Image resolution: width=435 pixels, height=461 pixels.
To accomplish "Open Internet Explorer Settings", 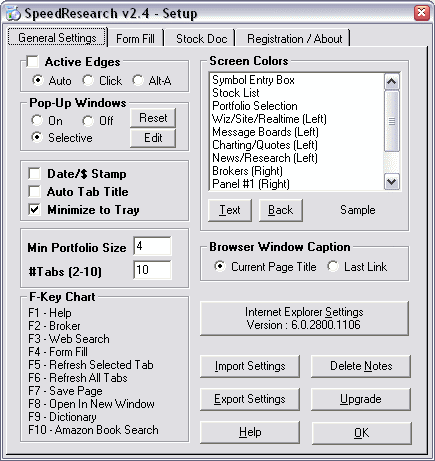I will click(x=304, y=318).
